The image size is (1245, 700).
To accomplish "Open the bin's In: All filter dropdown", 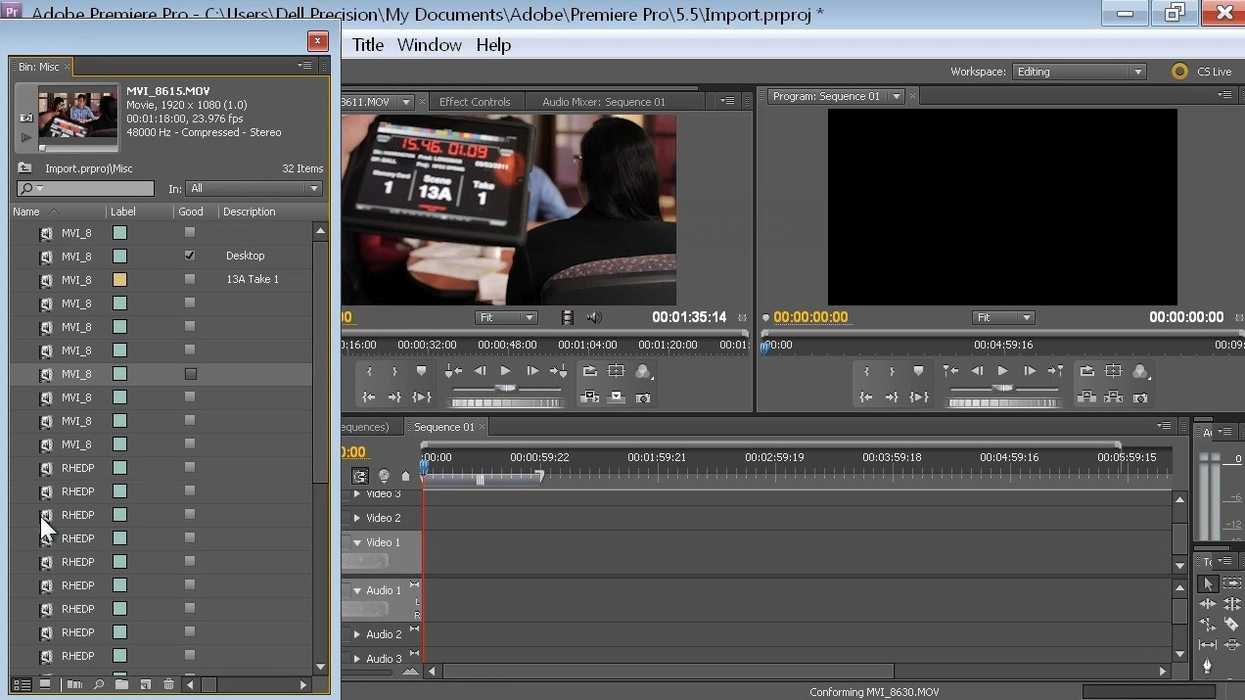I will click(255, 188).
